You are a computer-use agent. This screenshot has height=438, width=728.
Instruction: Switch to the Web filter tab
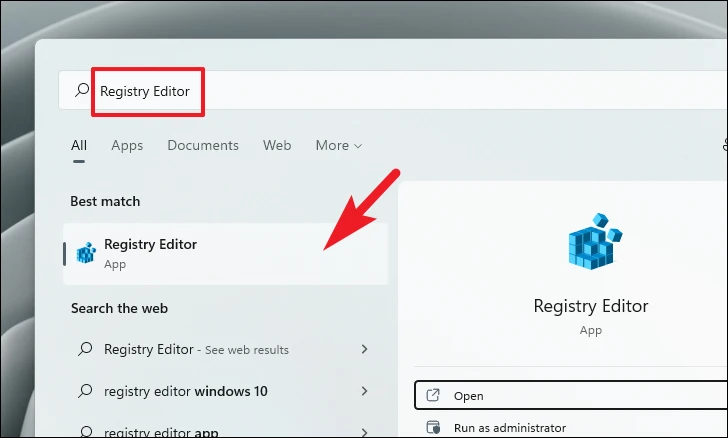point(277,145)
